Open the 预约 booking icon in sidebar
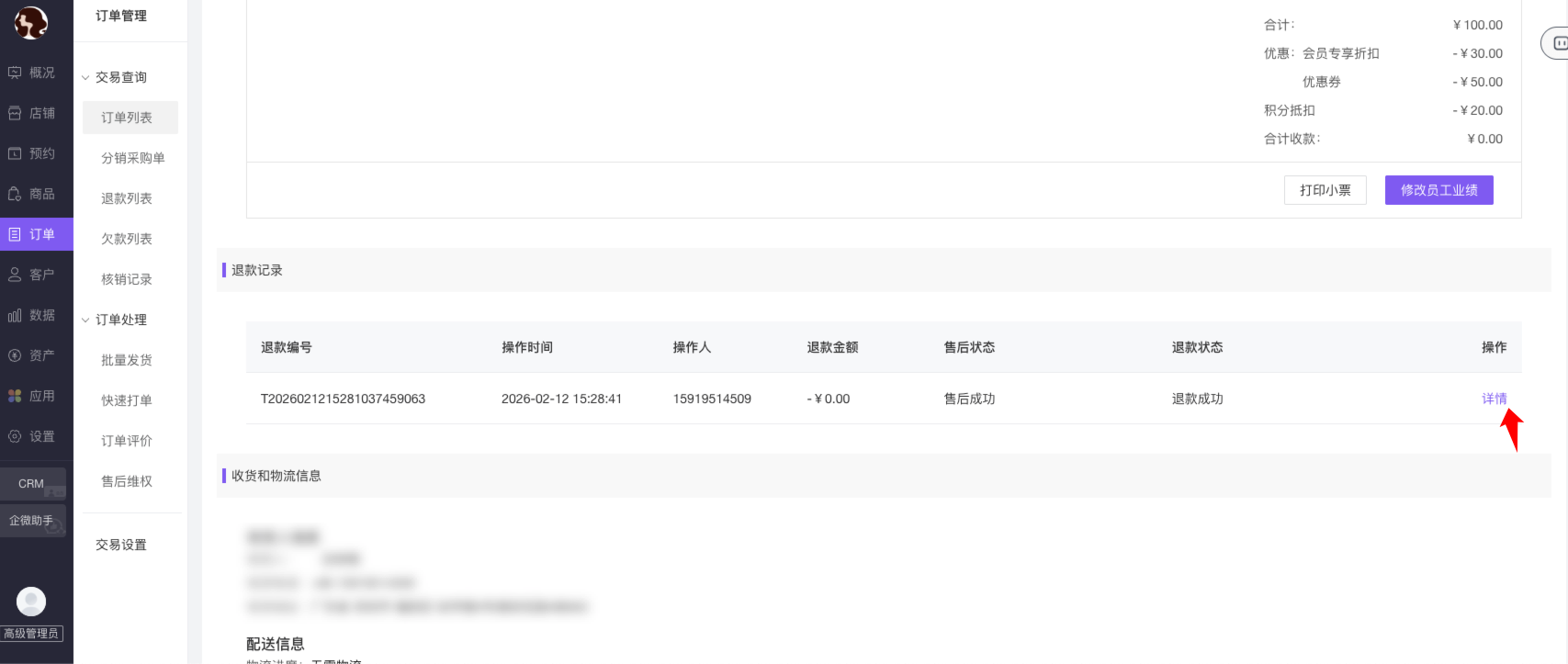The height and width of the screenshot is (664, 1568). coord(15,153)
